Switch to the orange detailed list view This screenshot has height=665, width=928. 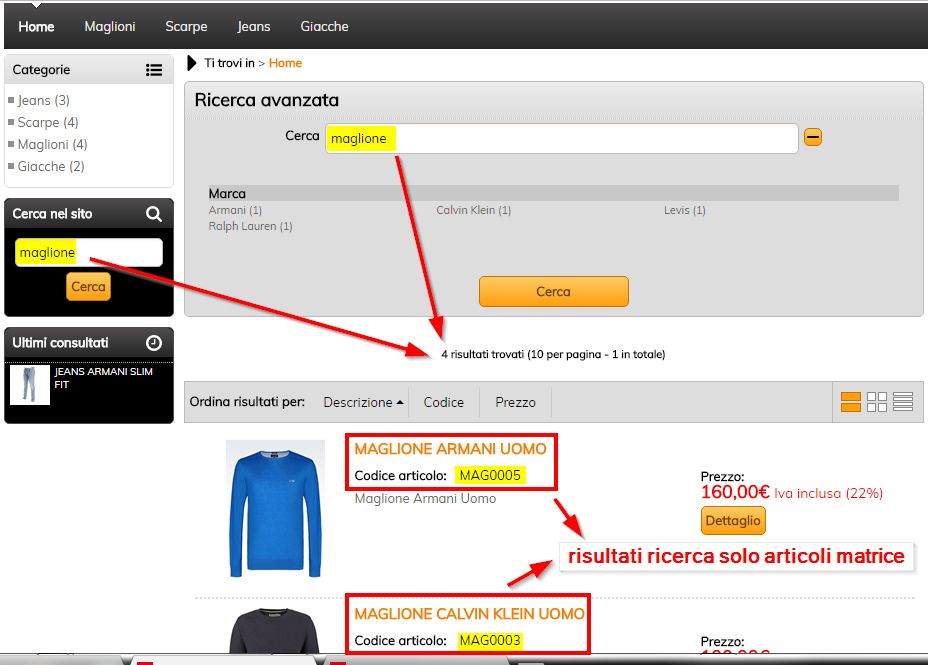[x=850, y=402]
